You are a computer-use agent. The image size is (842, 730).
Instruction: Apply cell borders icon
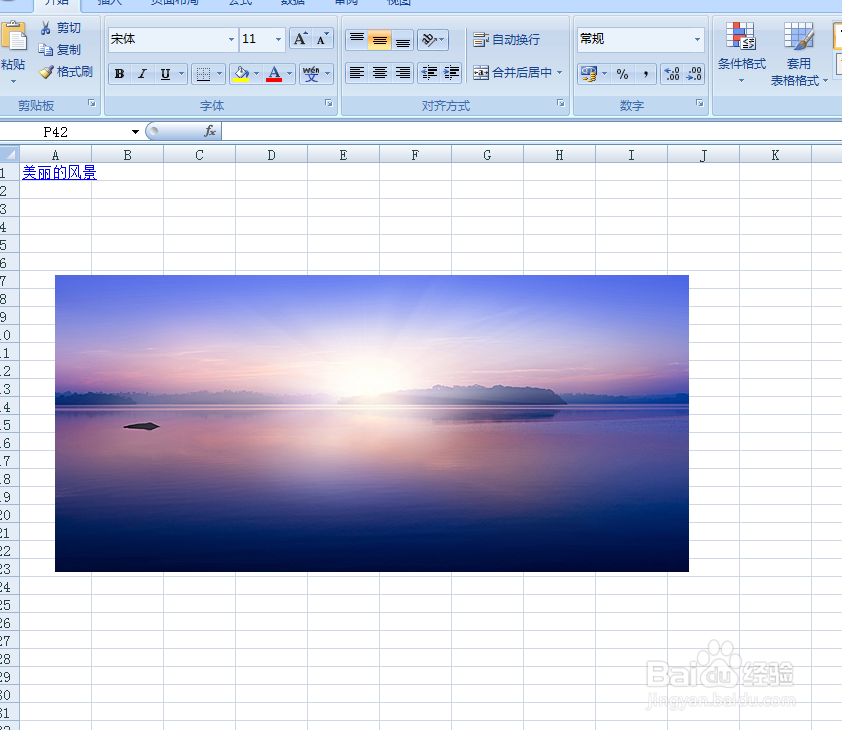tap(203, 74)
